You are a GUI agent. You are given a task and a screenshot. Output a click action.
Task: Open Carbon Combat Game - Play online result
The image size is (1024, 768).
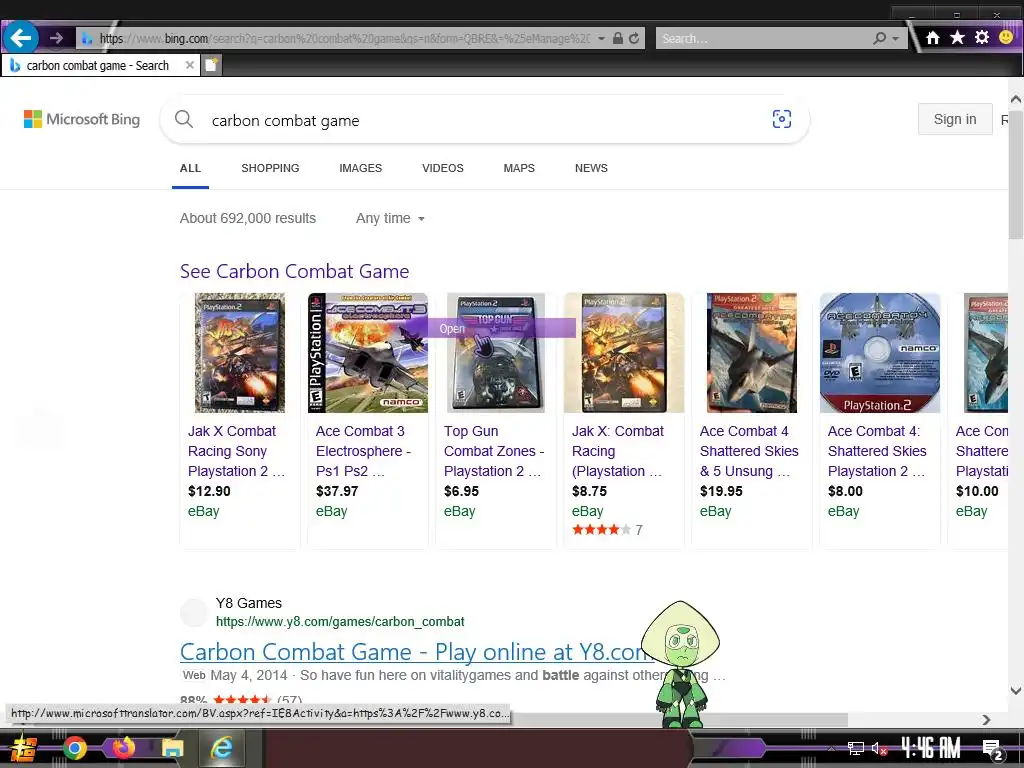click(417, 652)
